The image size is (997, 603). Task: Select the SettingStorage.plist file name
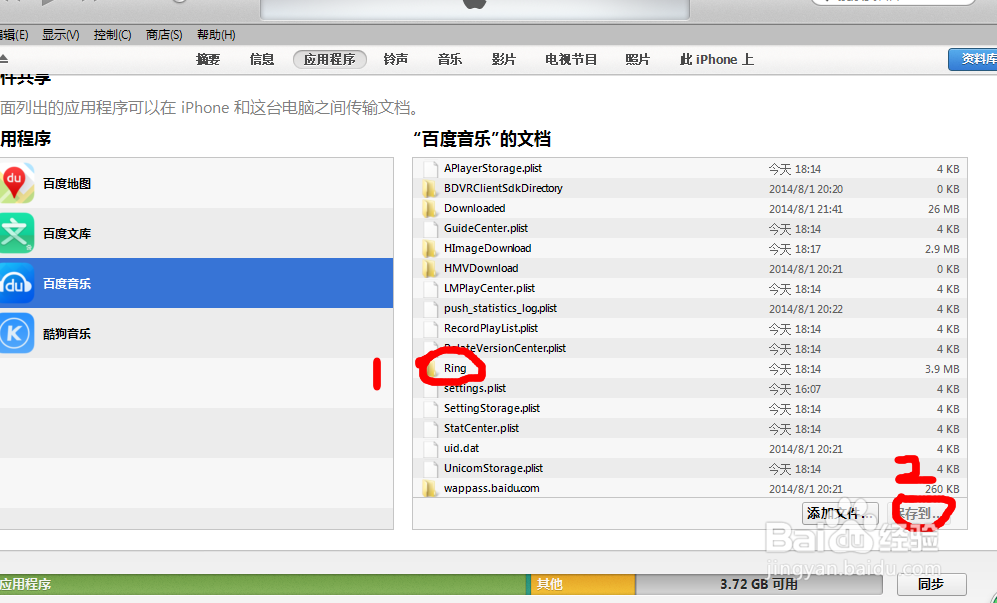(x=492, y=408)
